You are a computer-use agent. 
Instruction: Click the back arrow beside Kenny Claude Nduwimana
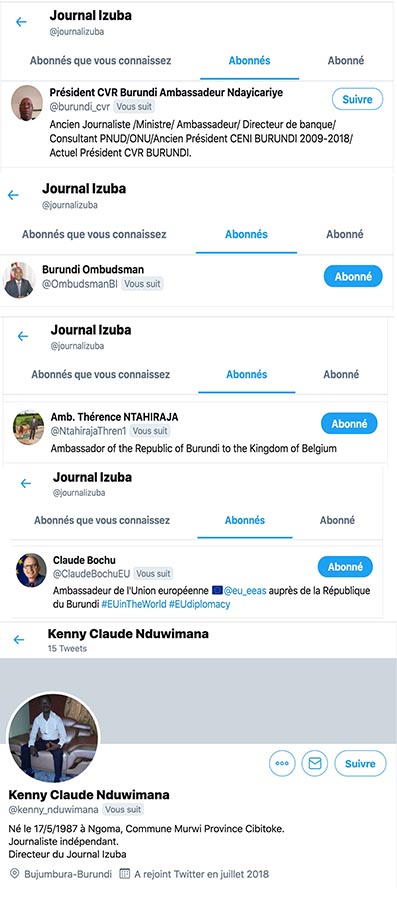pos(19,639)
